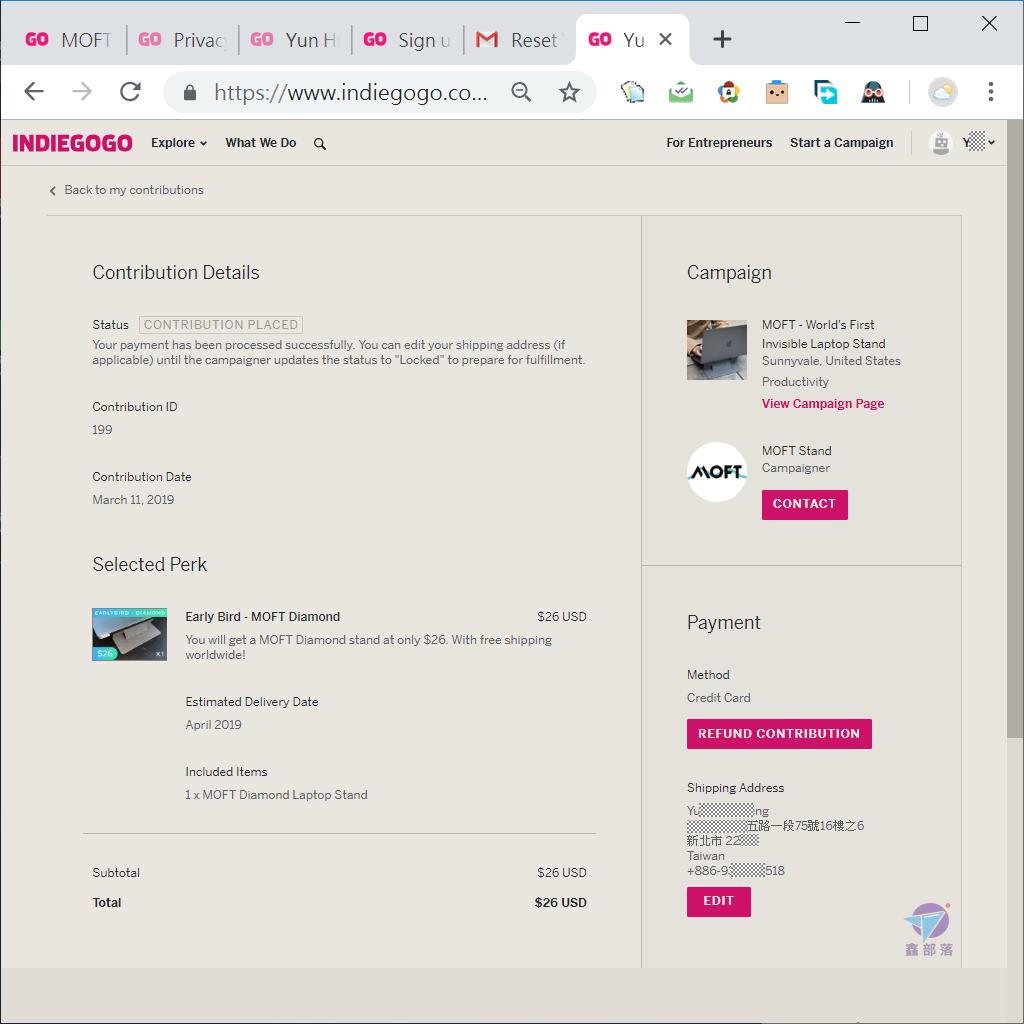Click the padlock site security icon
Image resolution: width=1024 pixels, height=1024 pixels.
[x=190, y=93]
